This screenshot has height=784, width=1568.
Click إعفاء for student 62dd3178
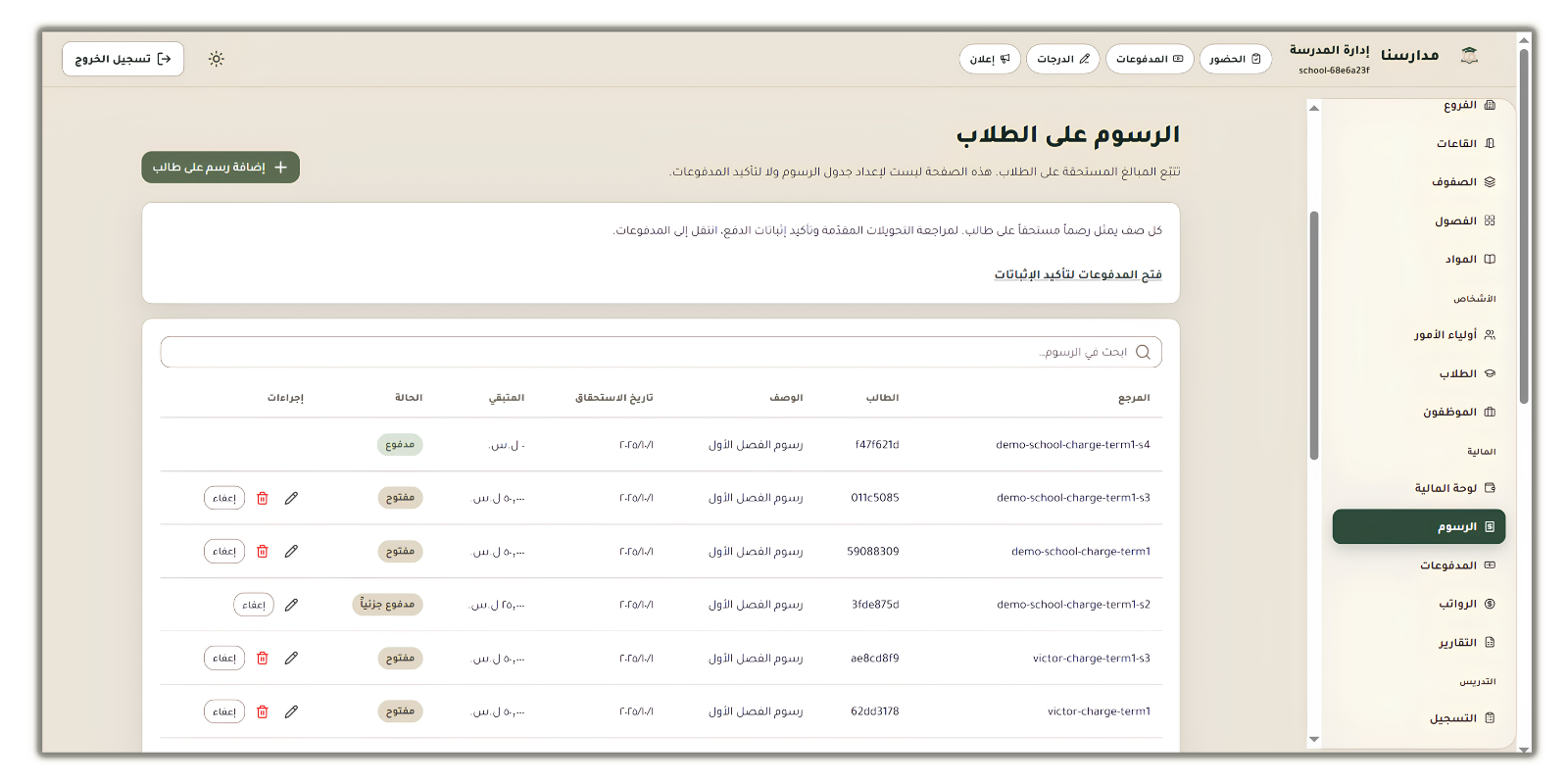click(224, 711)
